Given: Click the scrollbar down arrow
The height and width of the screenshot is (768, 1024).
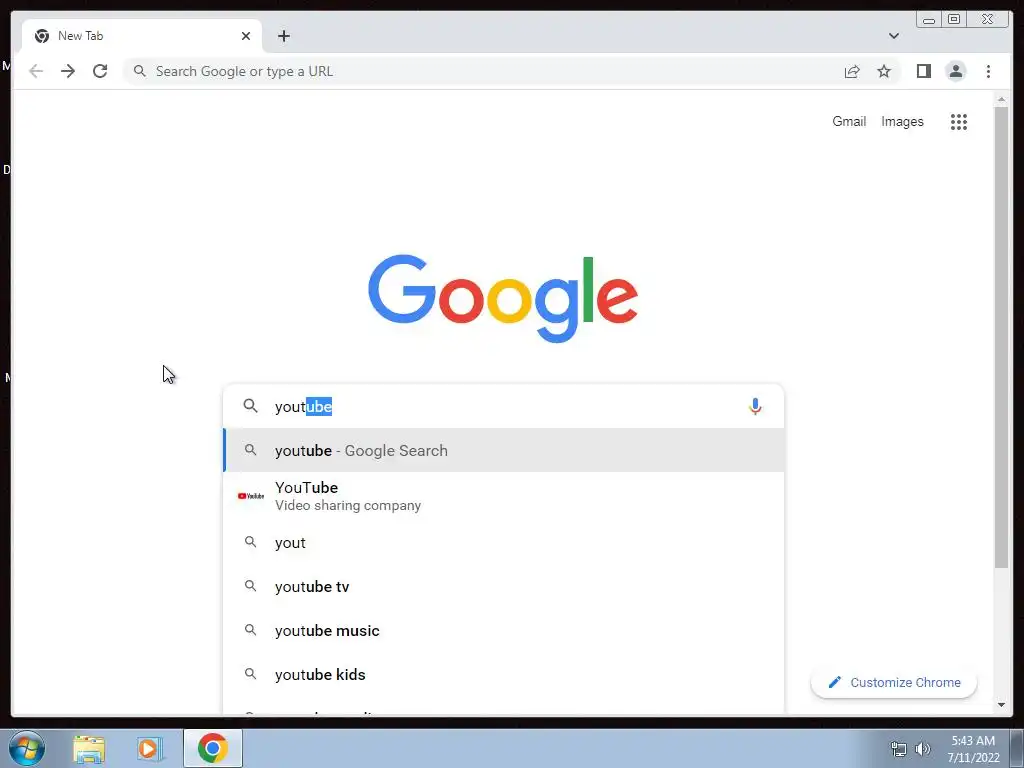Looking at the screenshot, I should tap(1001, 705).
